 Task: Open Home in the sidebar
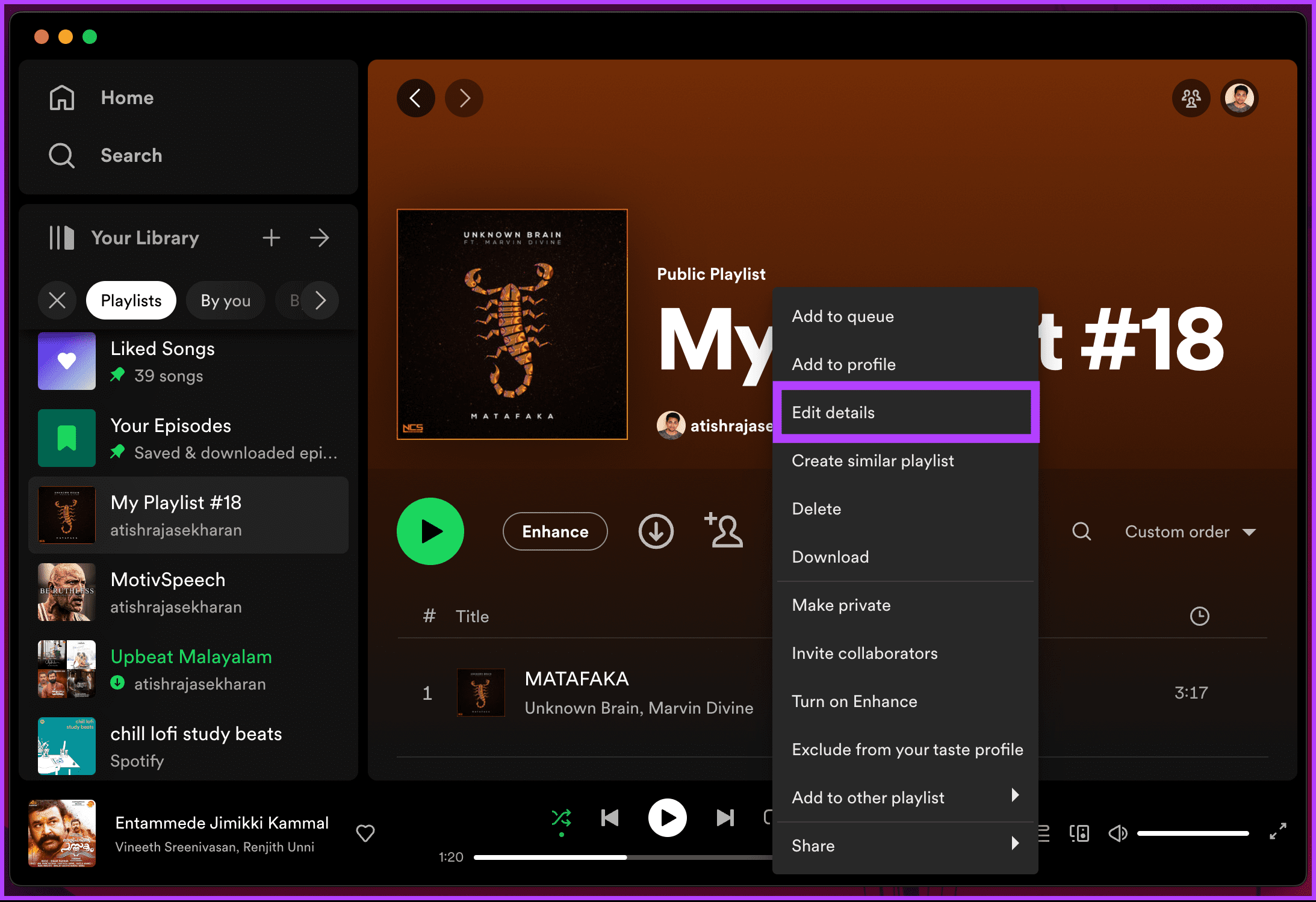101,97
